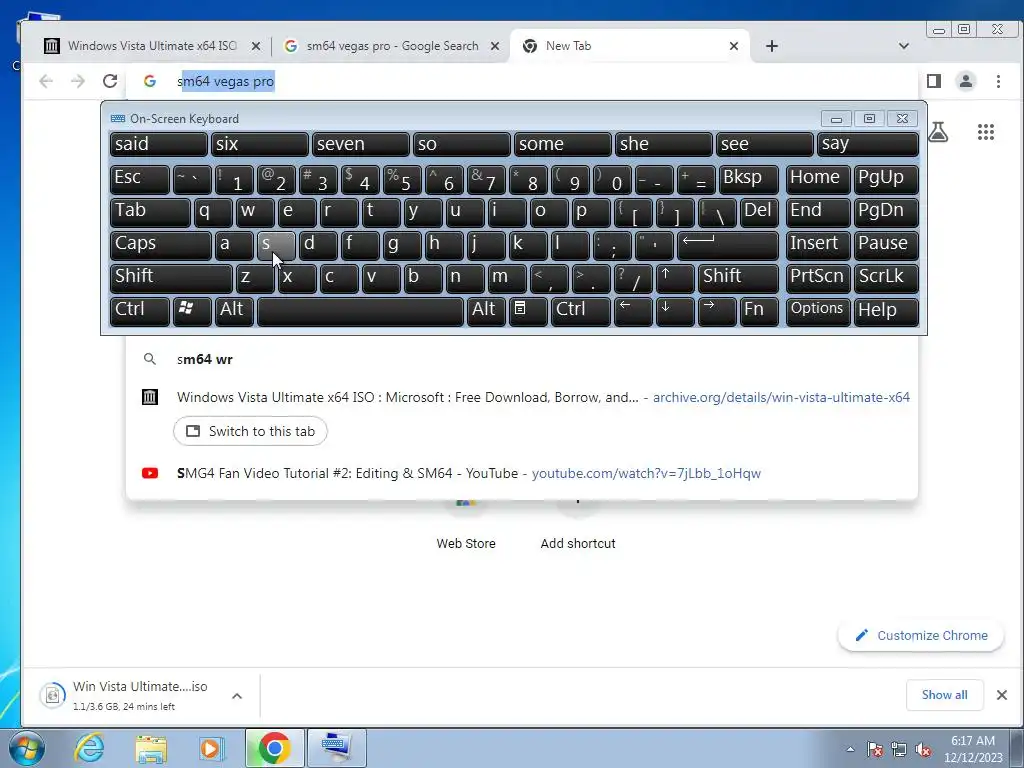This screenshot has height=768, width=1024.
Task: Toggle the ScrLk key
Action: tap(886, 278)
